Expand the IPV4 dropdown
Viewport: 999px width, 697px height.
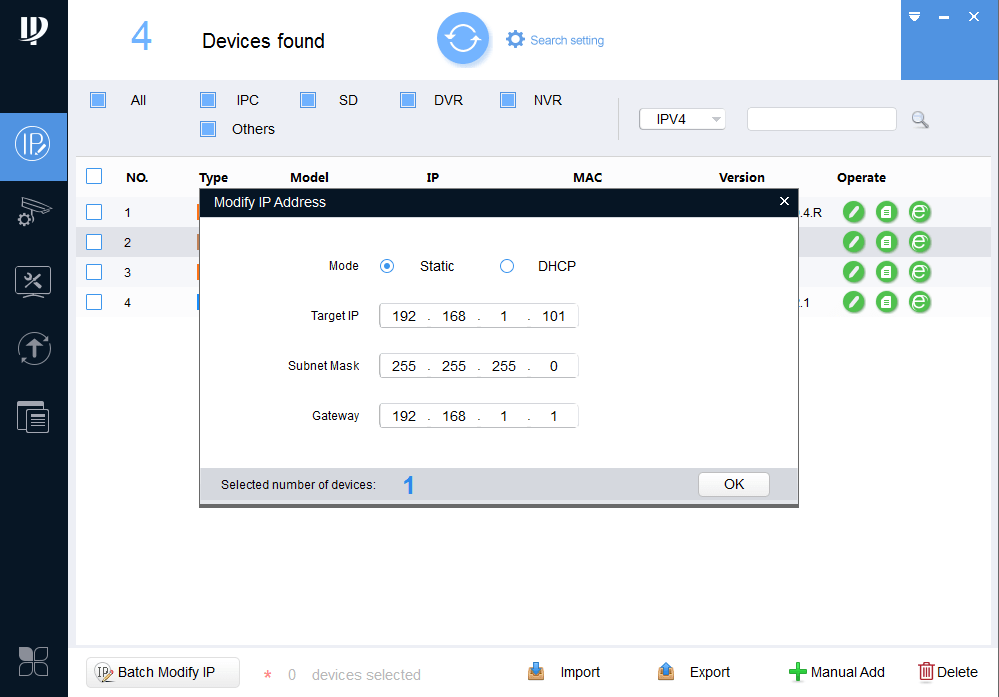coord(682,119)
